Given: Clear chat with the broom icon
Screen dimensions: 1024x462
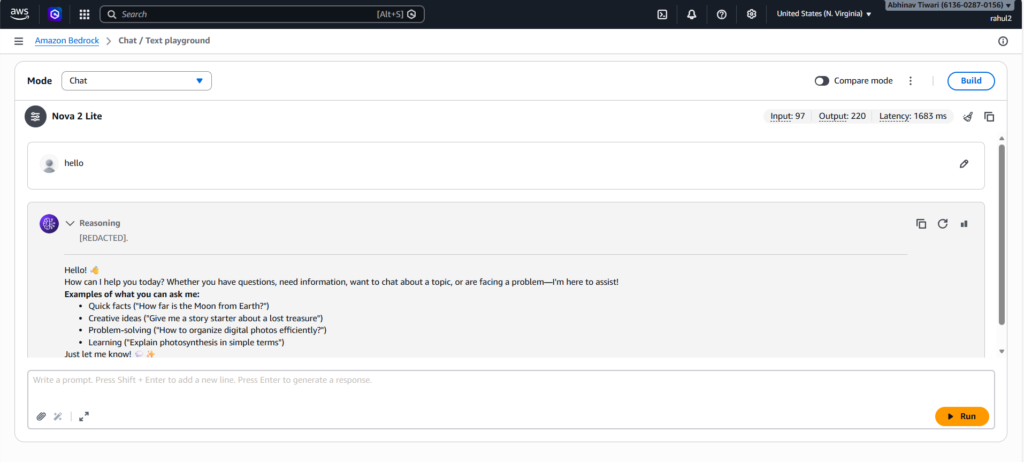Looking at the screenshot, I should (968, 116).
